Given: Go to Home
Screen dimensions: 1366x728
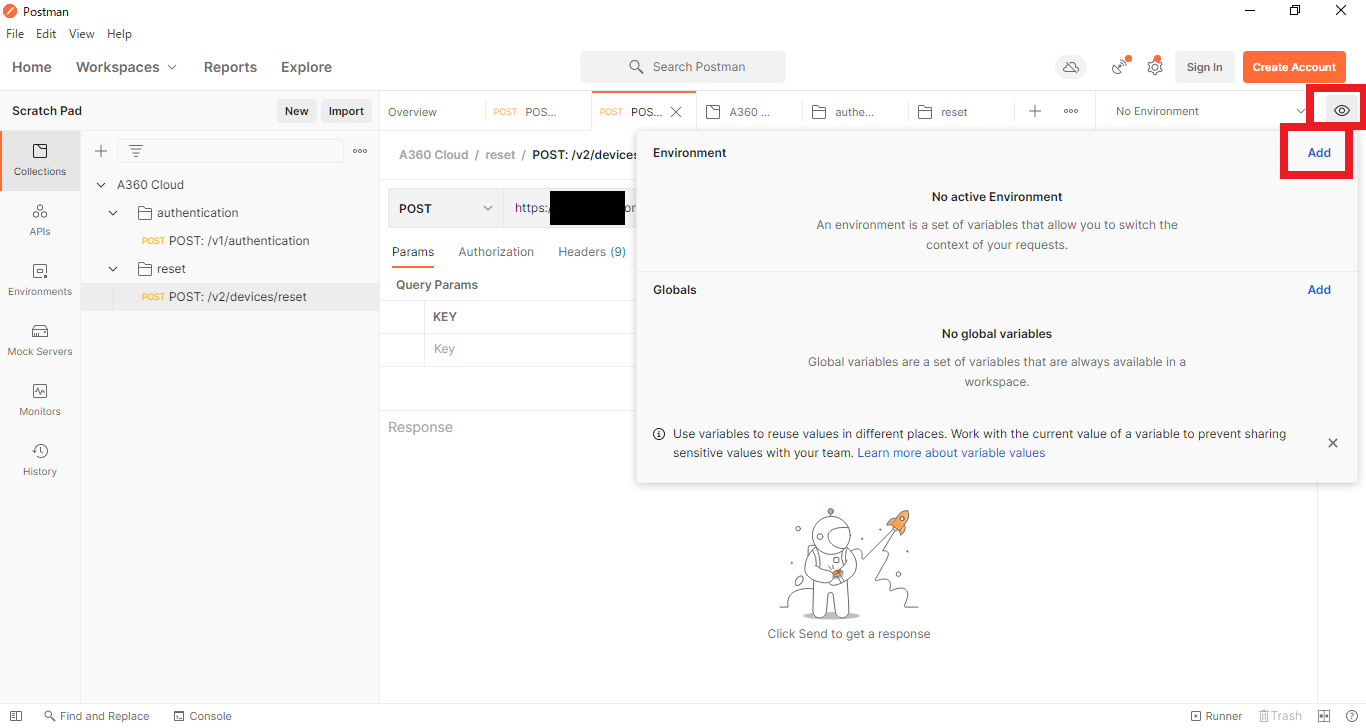Looking at the screenshot, I should click(x=32, y=67).
